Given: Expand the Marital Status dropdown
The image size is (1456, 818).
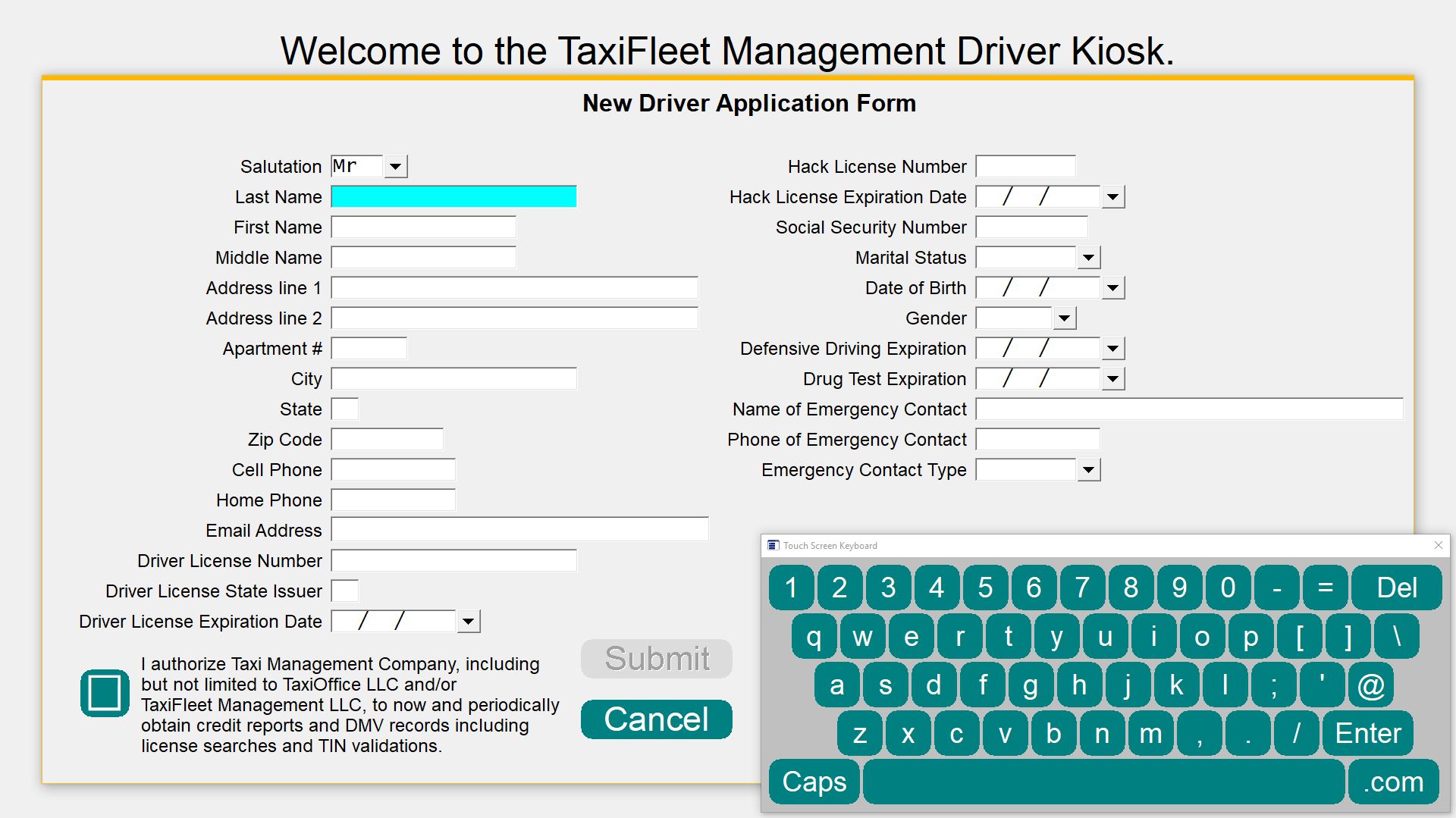Looking at the screenshot, I should 1088,258.
